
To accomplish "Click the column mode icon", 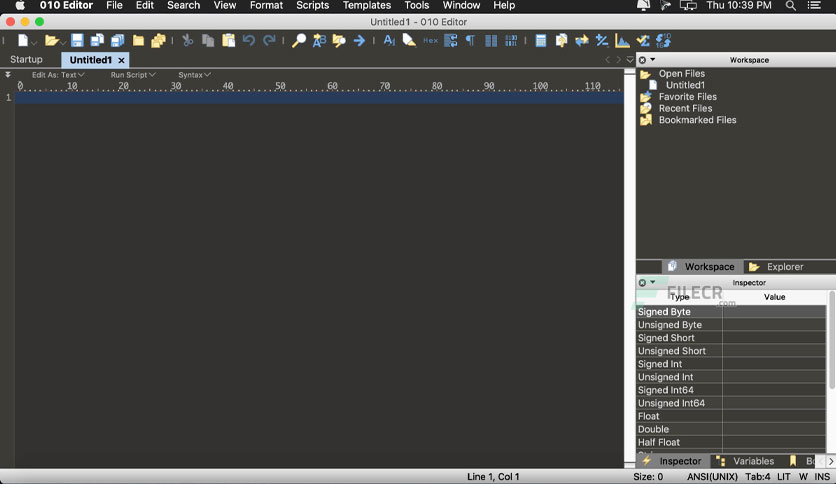I will pos(491,41).
